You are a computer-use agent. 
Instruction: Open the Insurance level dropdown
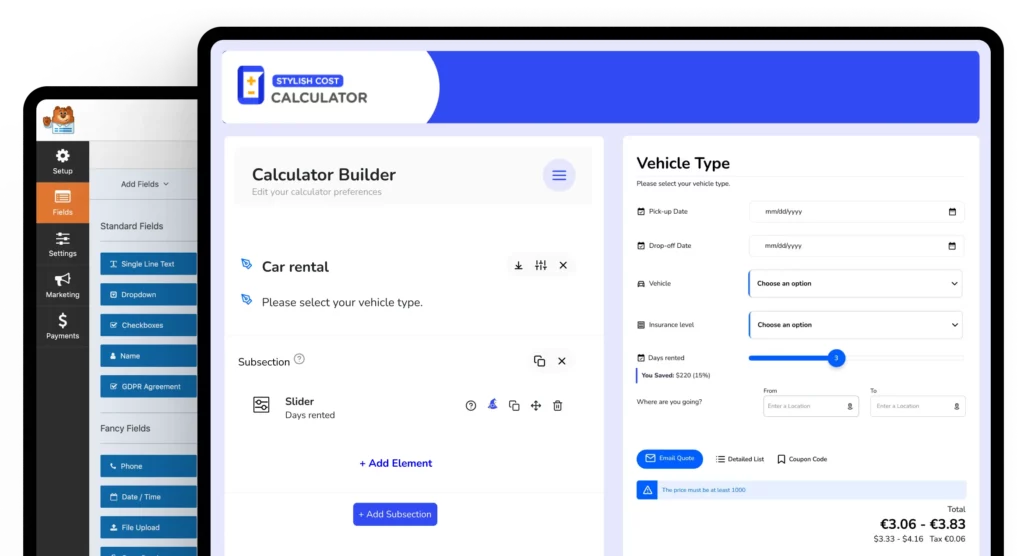(x=856, y=325)
